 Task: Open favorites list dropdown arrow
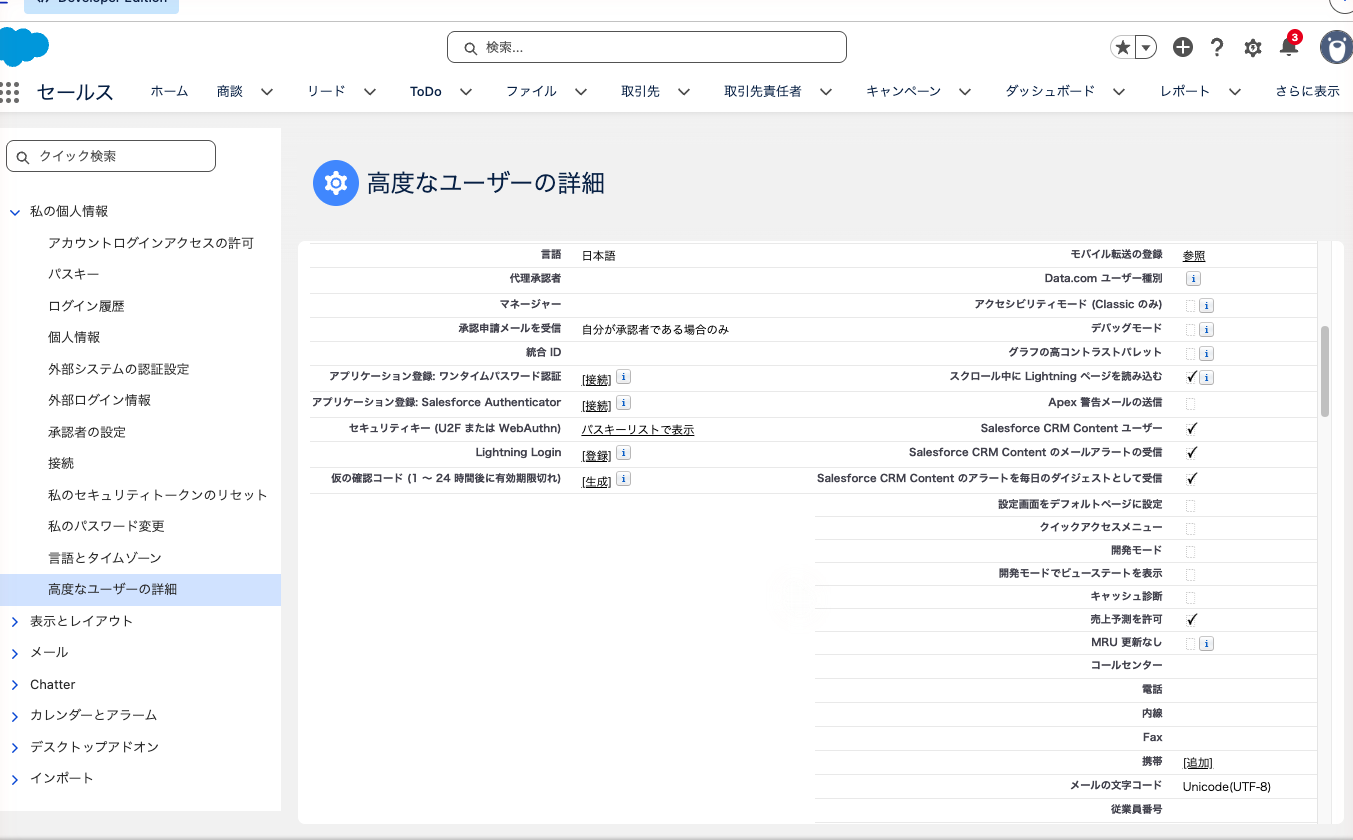[1146, 47]
